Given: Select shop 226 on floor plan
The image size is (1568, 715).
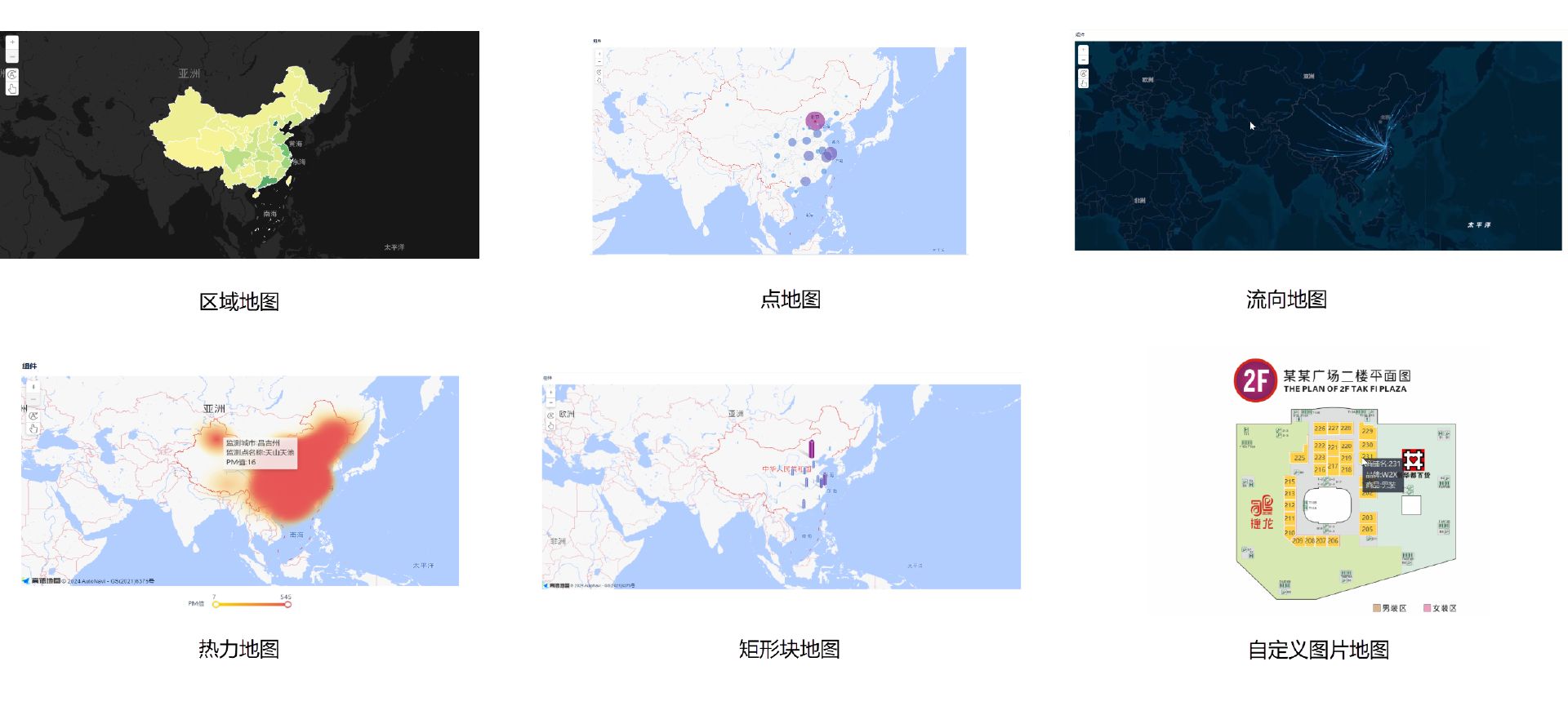Looking at the screenshot, I should pos(1320,429).
